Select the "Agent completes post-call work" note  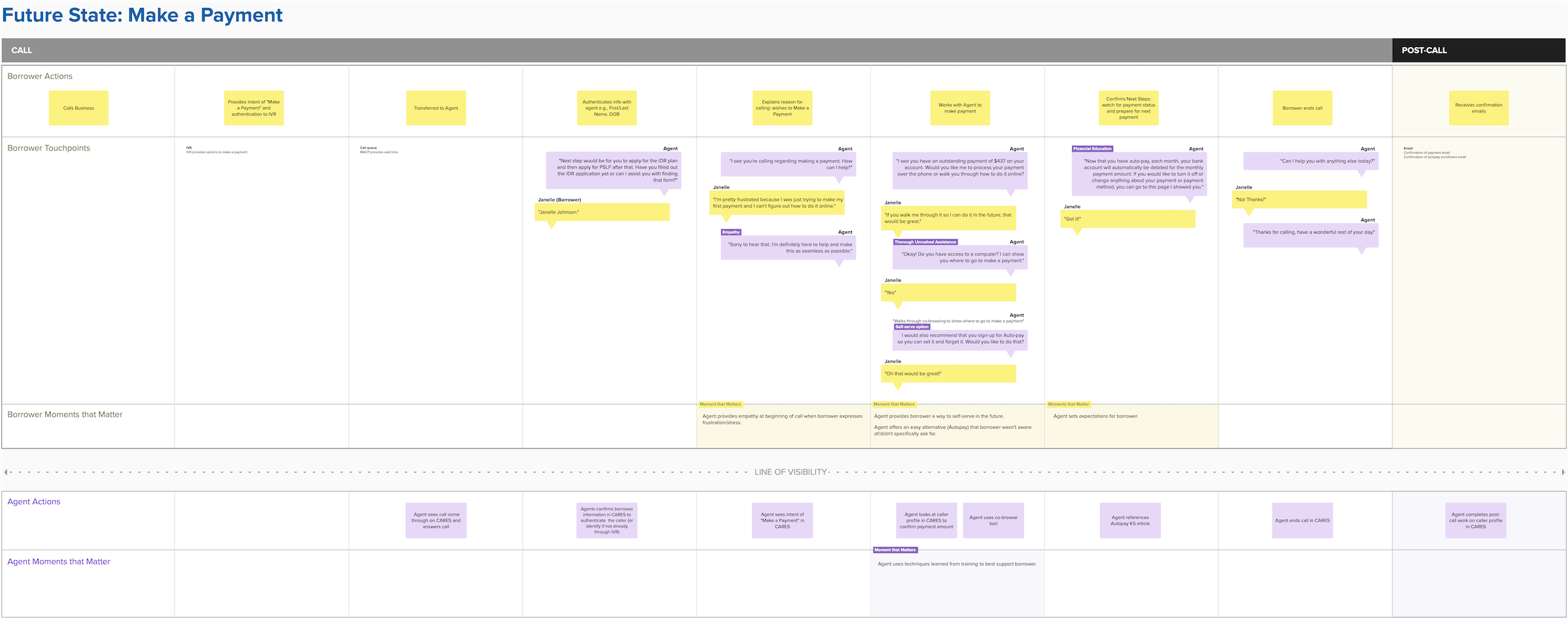pyautogui.click(x=1476, y=520)
